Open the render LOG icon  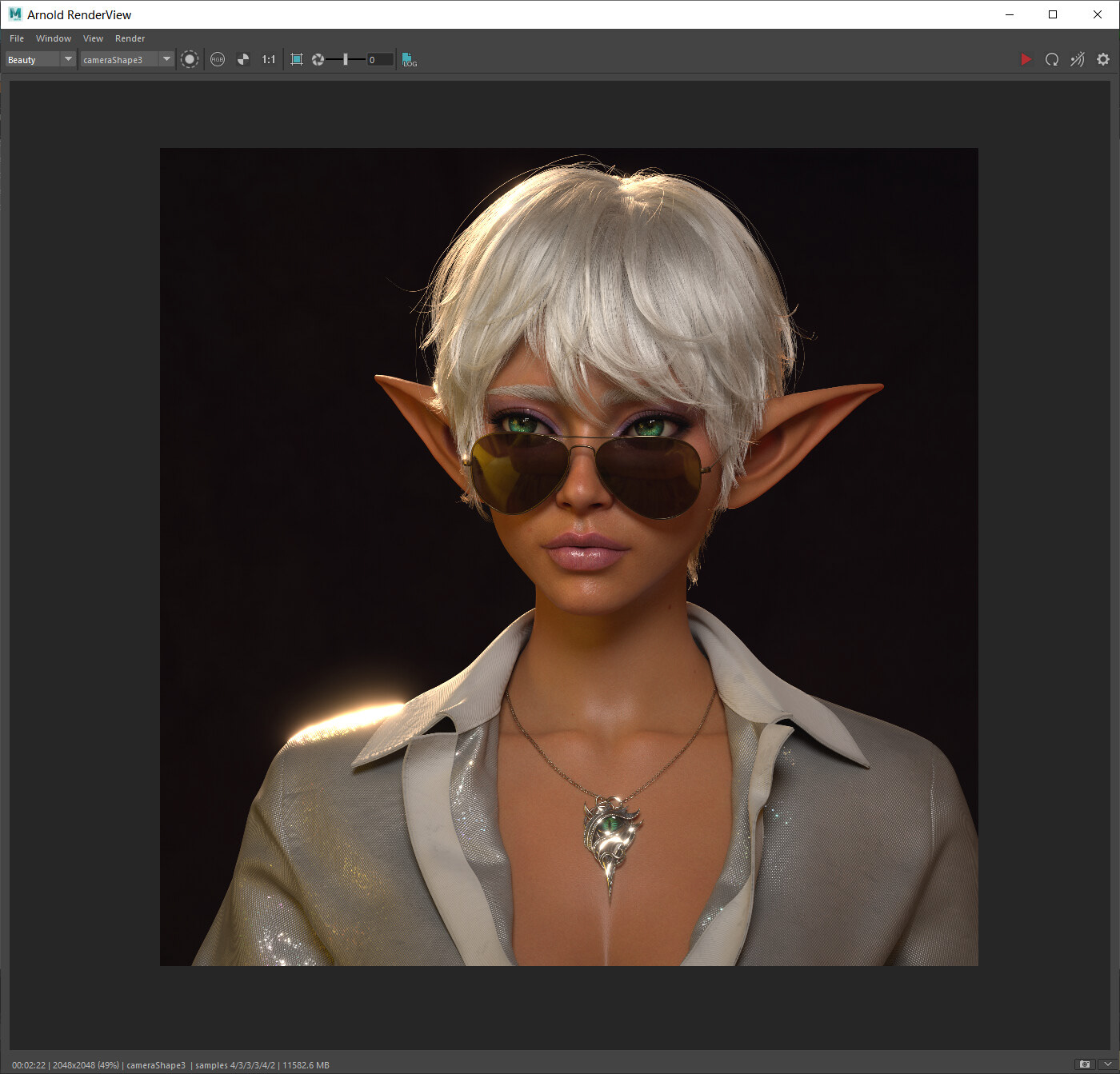409,60
